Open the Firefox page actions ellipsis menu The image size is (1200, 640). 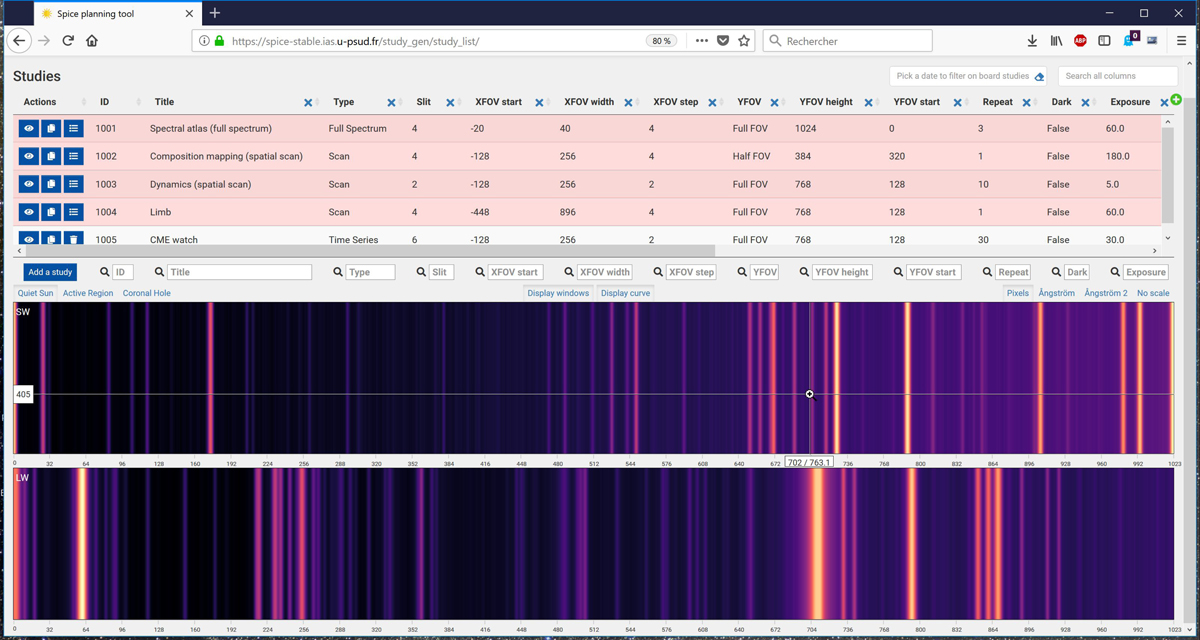(x=701, y=41)
